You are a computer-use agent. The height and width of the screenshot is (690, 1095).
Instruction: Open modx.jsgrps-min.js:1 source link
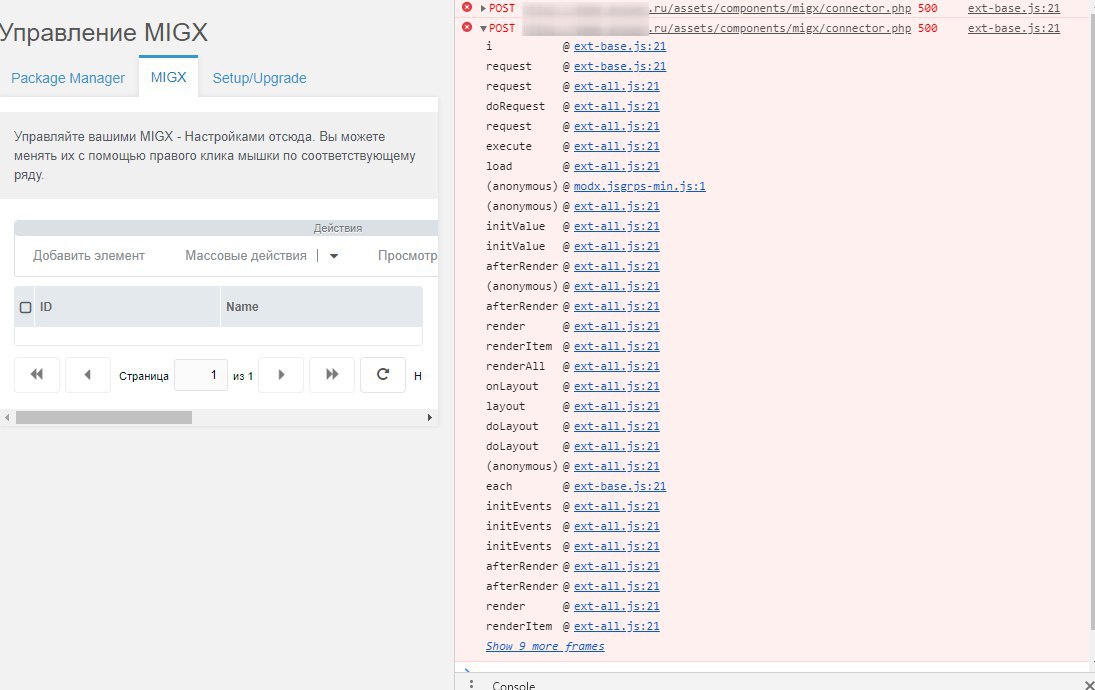coord(639,186)
